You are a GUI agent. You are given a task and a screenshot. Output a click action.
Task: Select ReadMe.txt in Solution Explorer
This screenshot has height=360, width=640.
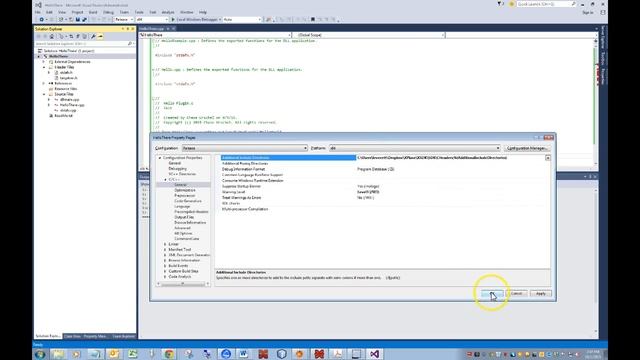pyautogui.click(x=63, y=116)
